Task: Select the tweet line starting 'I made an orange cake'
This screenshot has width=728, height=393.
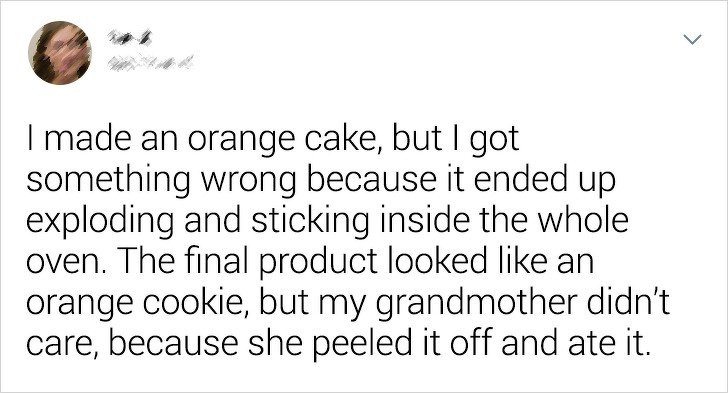Action: pos(273,139)
